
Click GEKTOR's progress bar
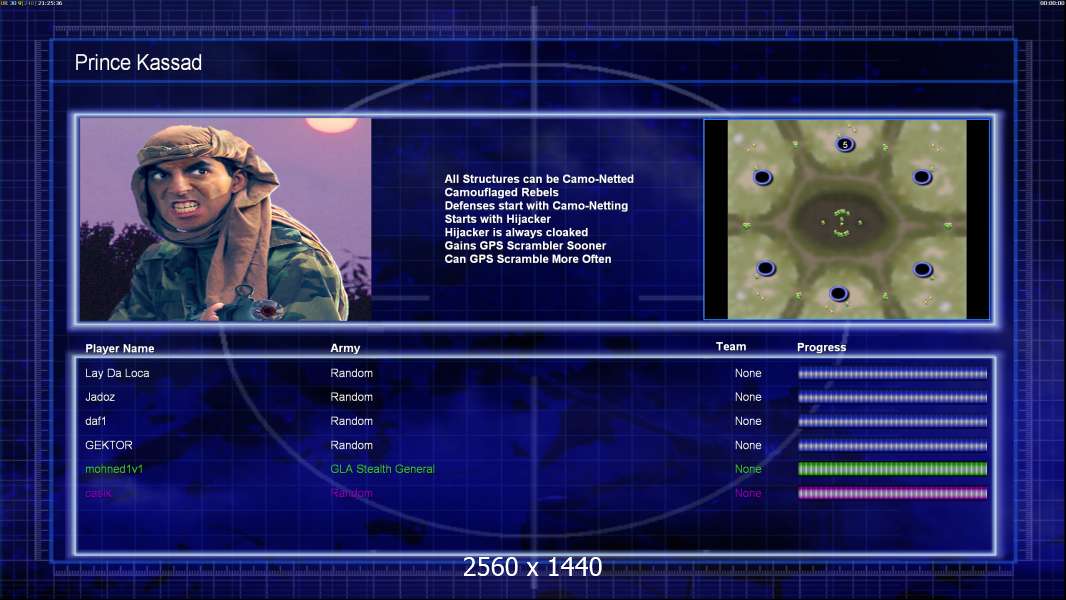(893, 446)
